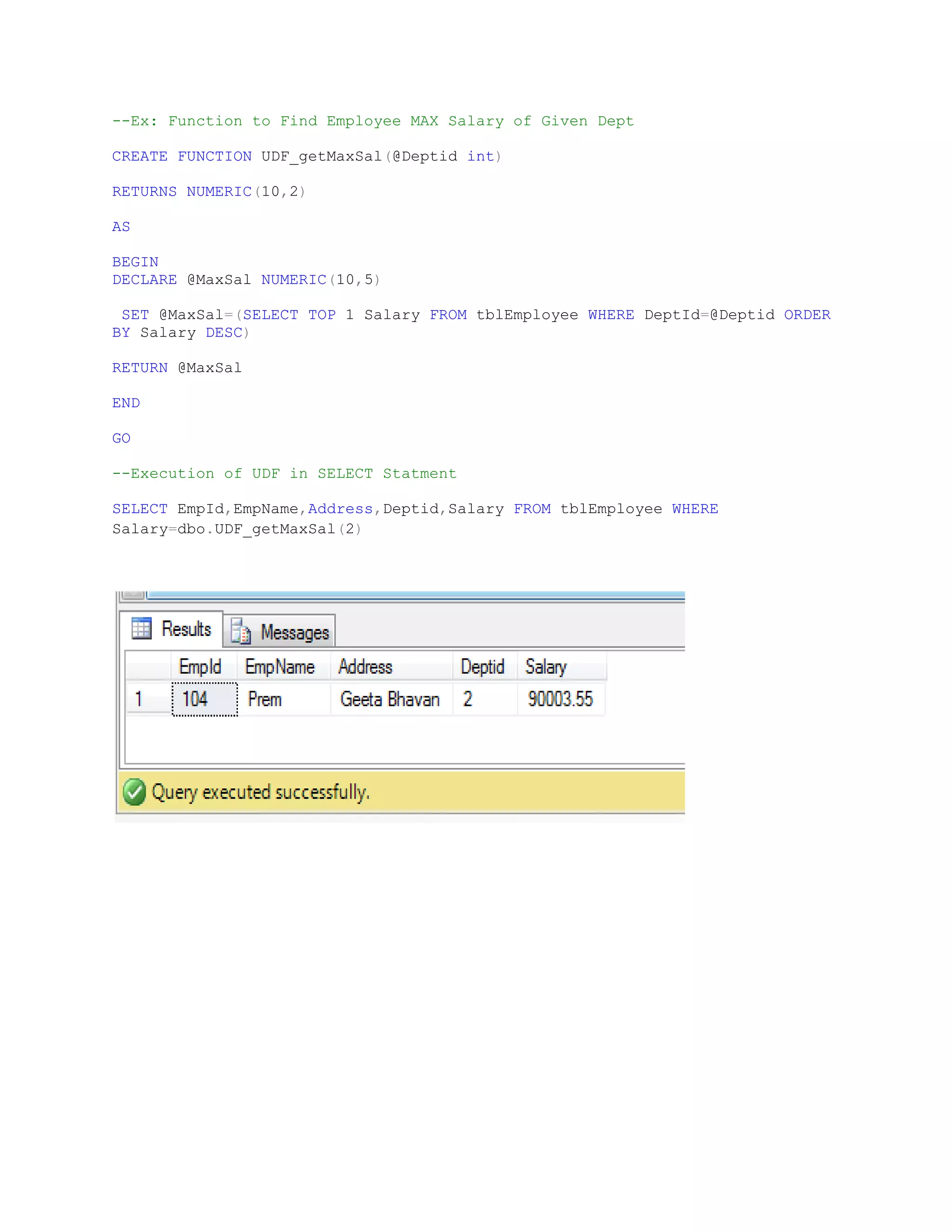Select the EmpId column header
The image size is (952, 1232).
tap(204, 667)
